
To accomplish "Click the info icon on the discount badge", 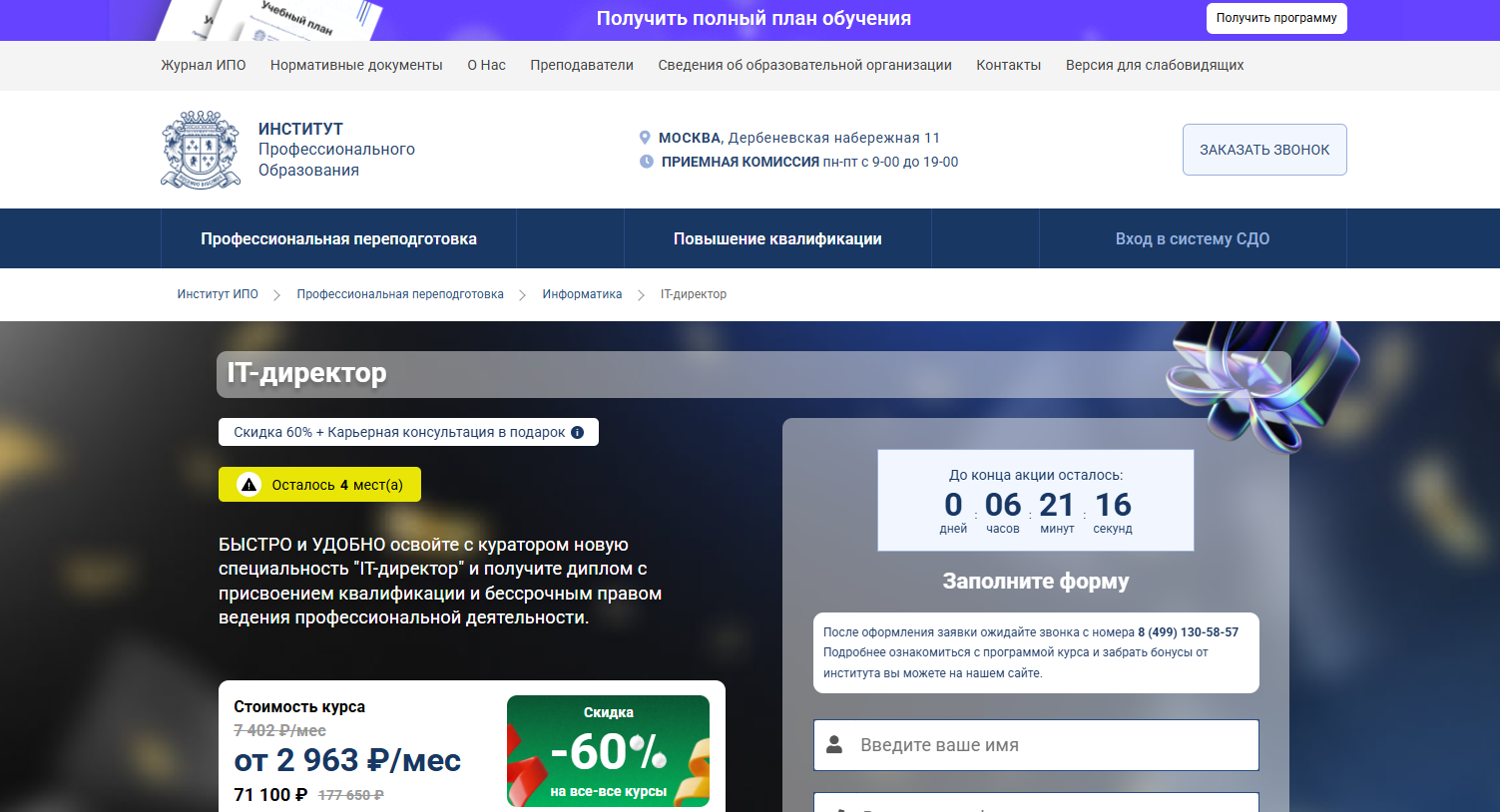I will [x=577, y=432].
